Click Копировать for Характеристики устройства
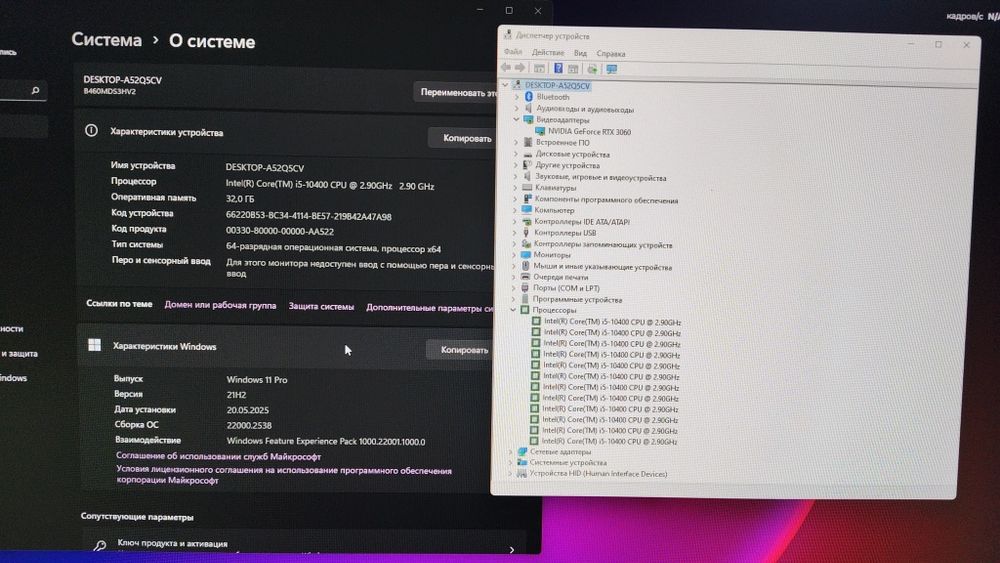The width and height of the screenshot is (1000, 563). pos(467,138)
